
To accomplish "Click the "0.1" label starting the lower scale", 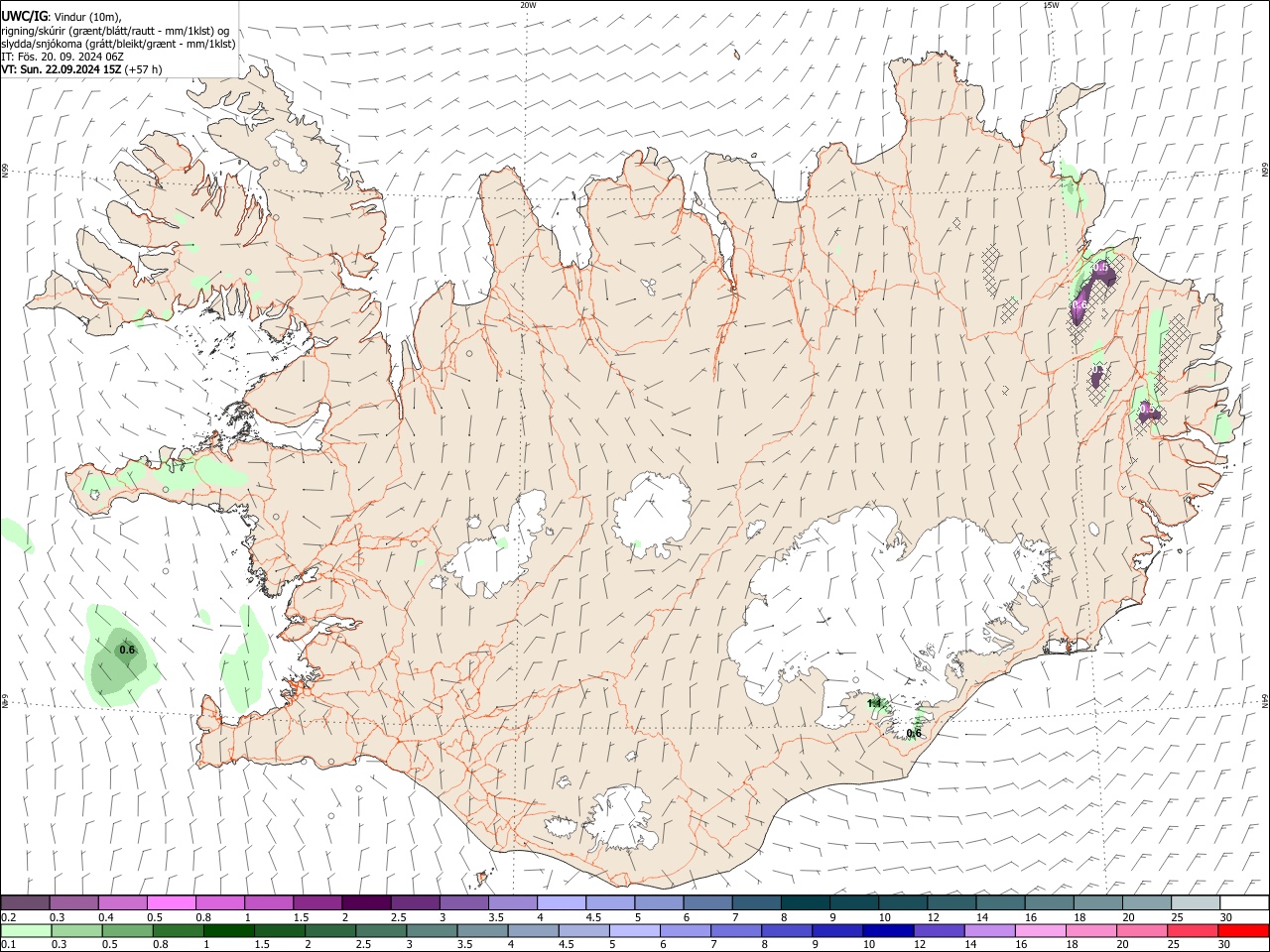I will [9, 944].
